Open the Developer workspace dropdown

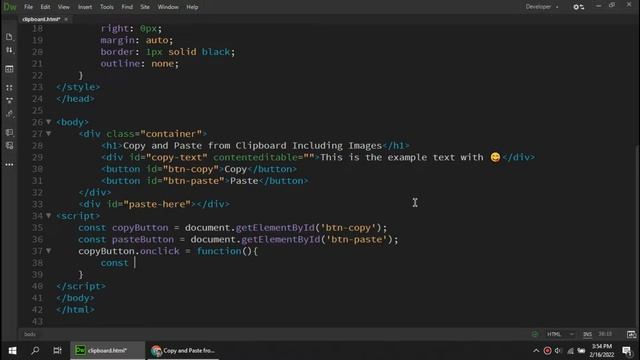click(x=542, y=7)
